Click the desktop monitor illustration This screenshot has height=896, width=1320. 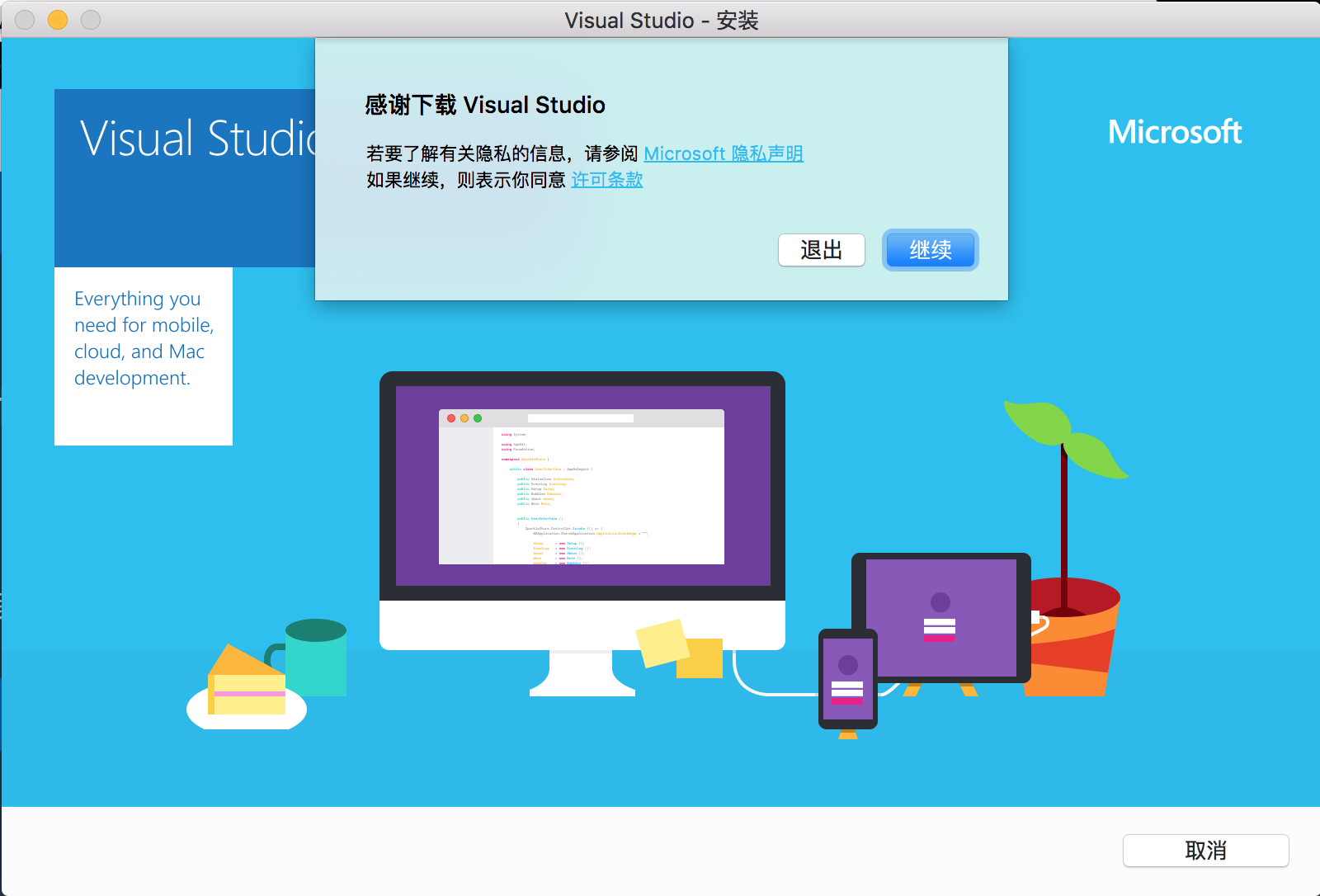pyautogui.click(x=582, y=533)
